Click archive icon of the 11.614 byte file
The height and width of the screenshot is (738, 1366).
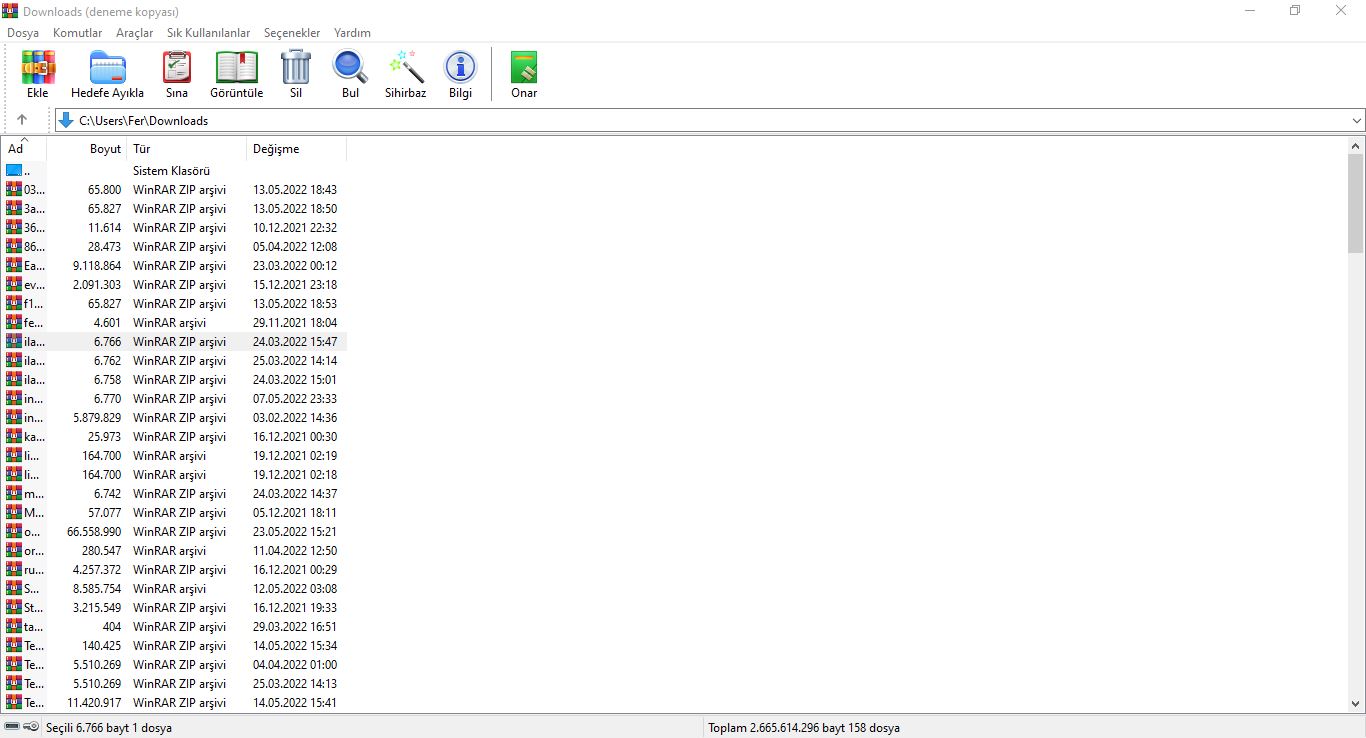click(14, 228)
